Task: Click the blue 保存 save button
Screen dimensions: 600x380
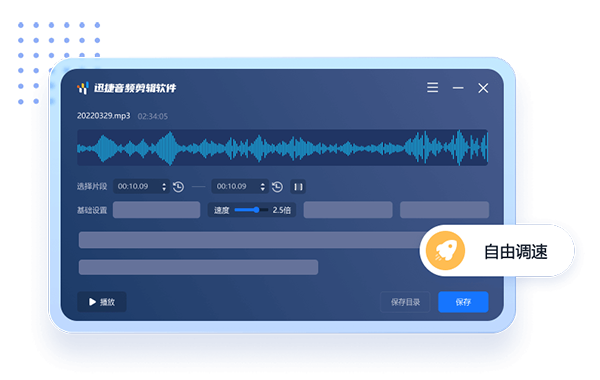Action: pyautogui.click(x=463, y=302)
